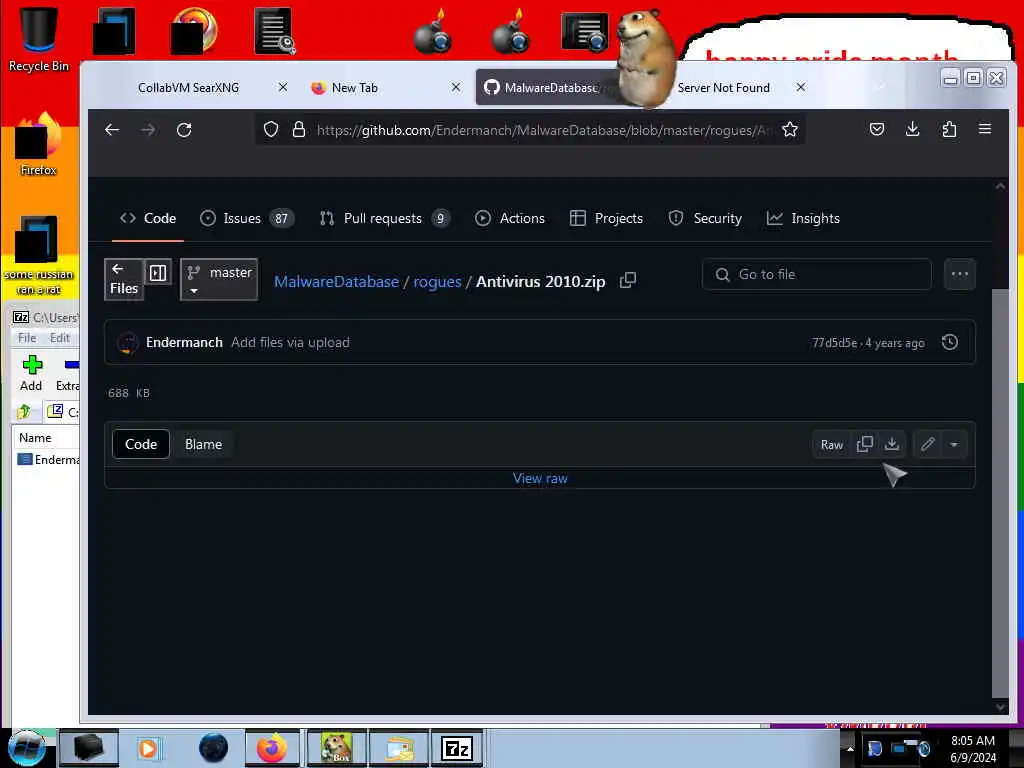The height and width of the screenshot is (768, 1024).
Task: Open the Recycle Bin desktop icon
Action: [39, 39]
